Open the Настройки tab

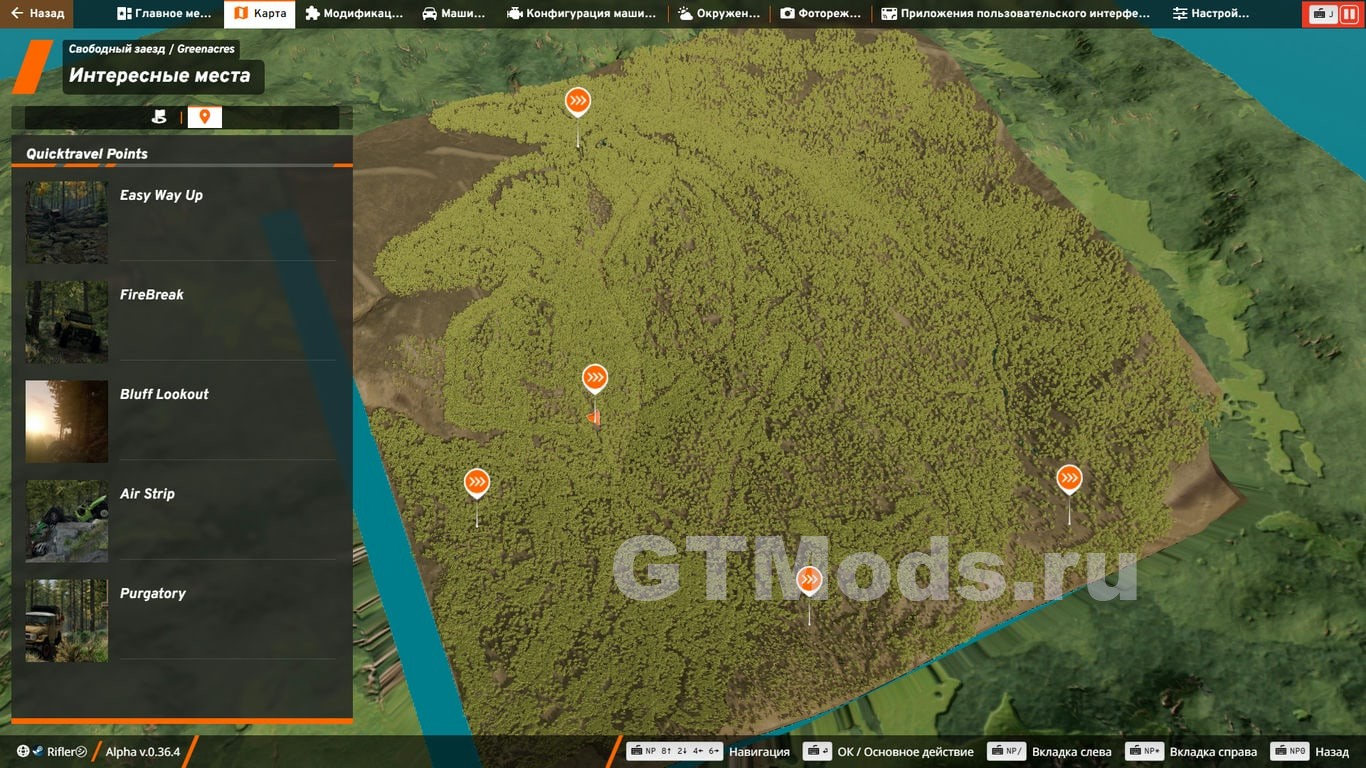click(1211, 14)
